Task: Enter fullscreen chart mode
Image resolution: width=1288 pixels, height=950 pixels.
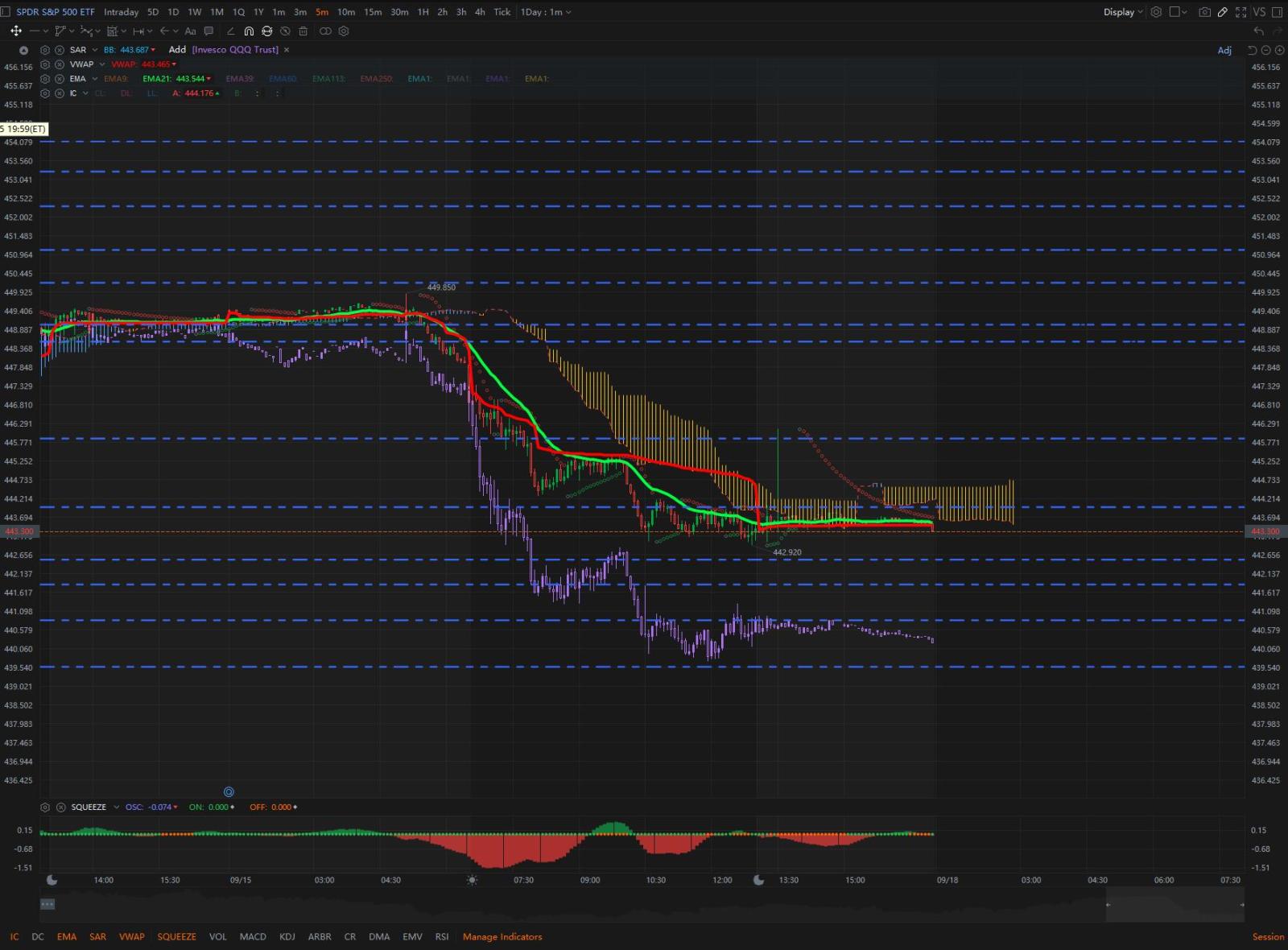Action: (1241, 12)
